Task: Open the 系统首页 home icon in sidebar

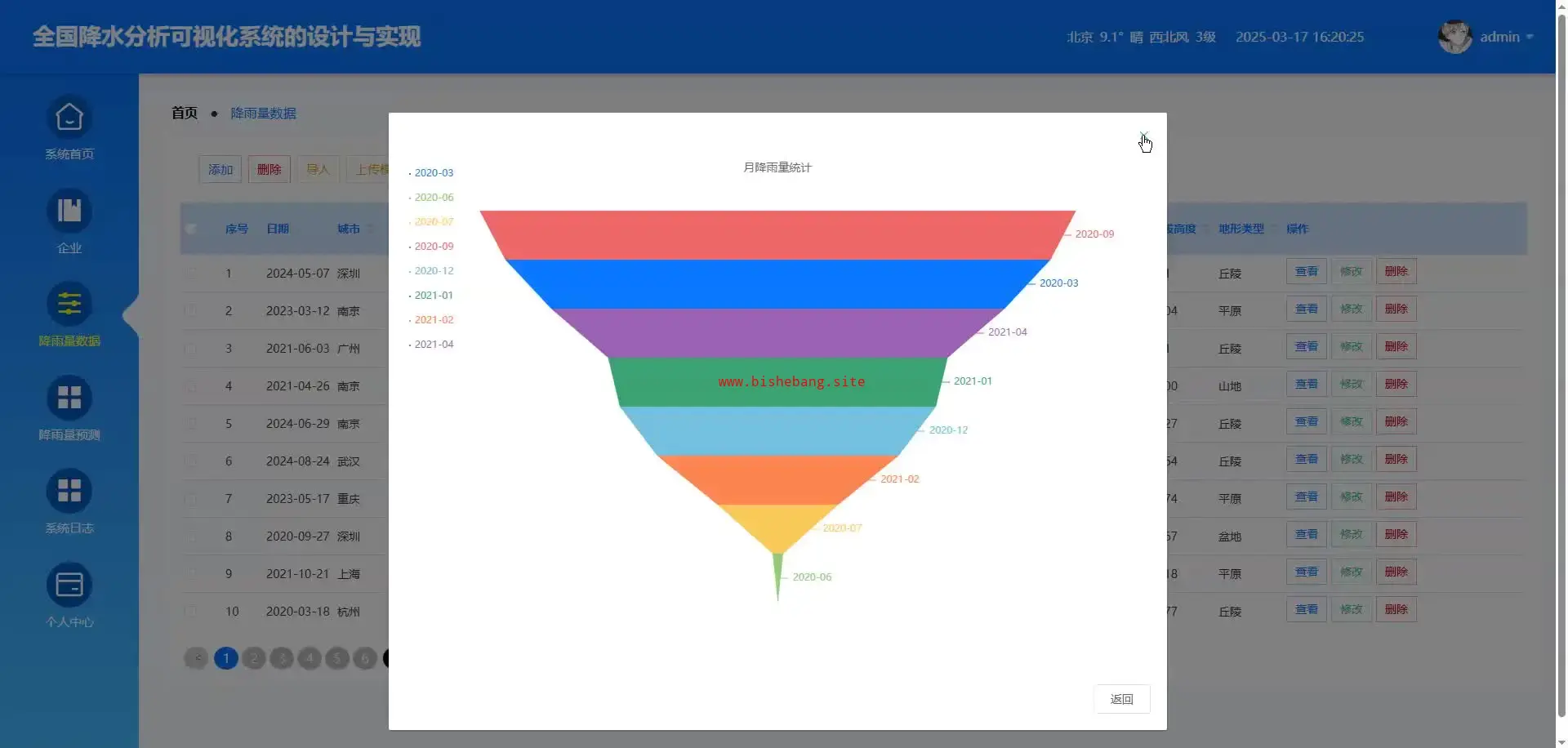Action: (69, 118)
